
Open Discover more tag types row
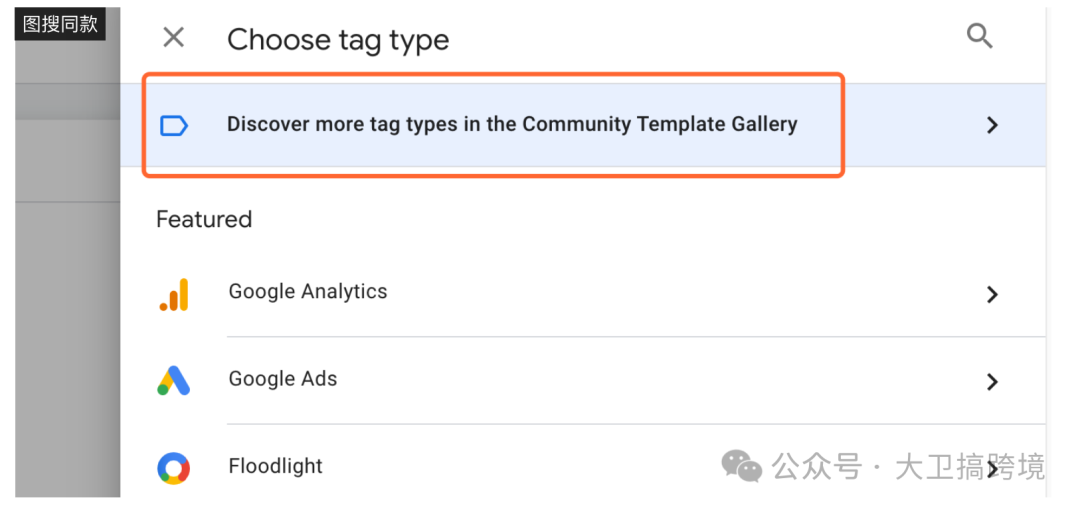coord(511,125)
